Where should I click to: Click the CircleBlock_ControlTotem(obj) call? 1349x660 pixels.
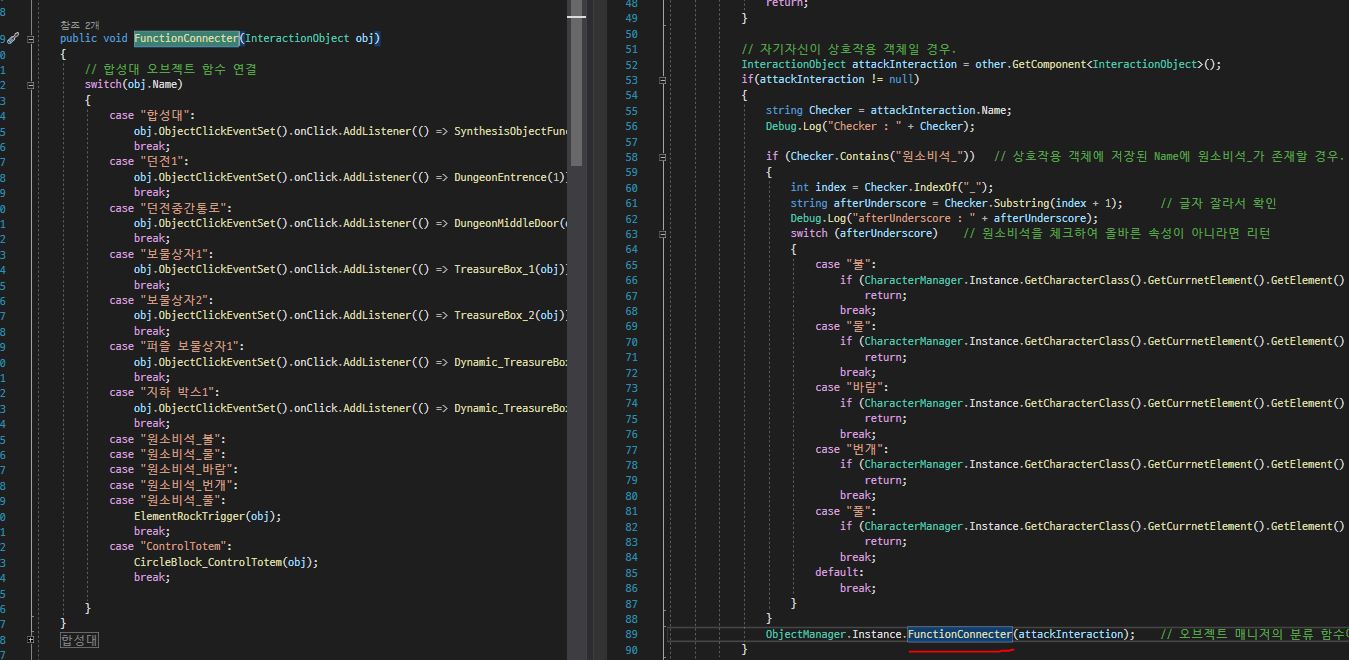point(226,562)
